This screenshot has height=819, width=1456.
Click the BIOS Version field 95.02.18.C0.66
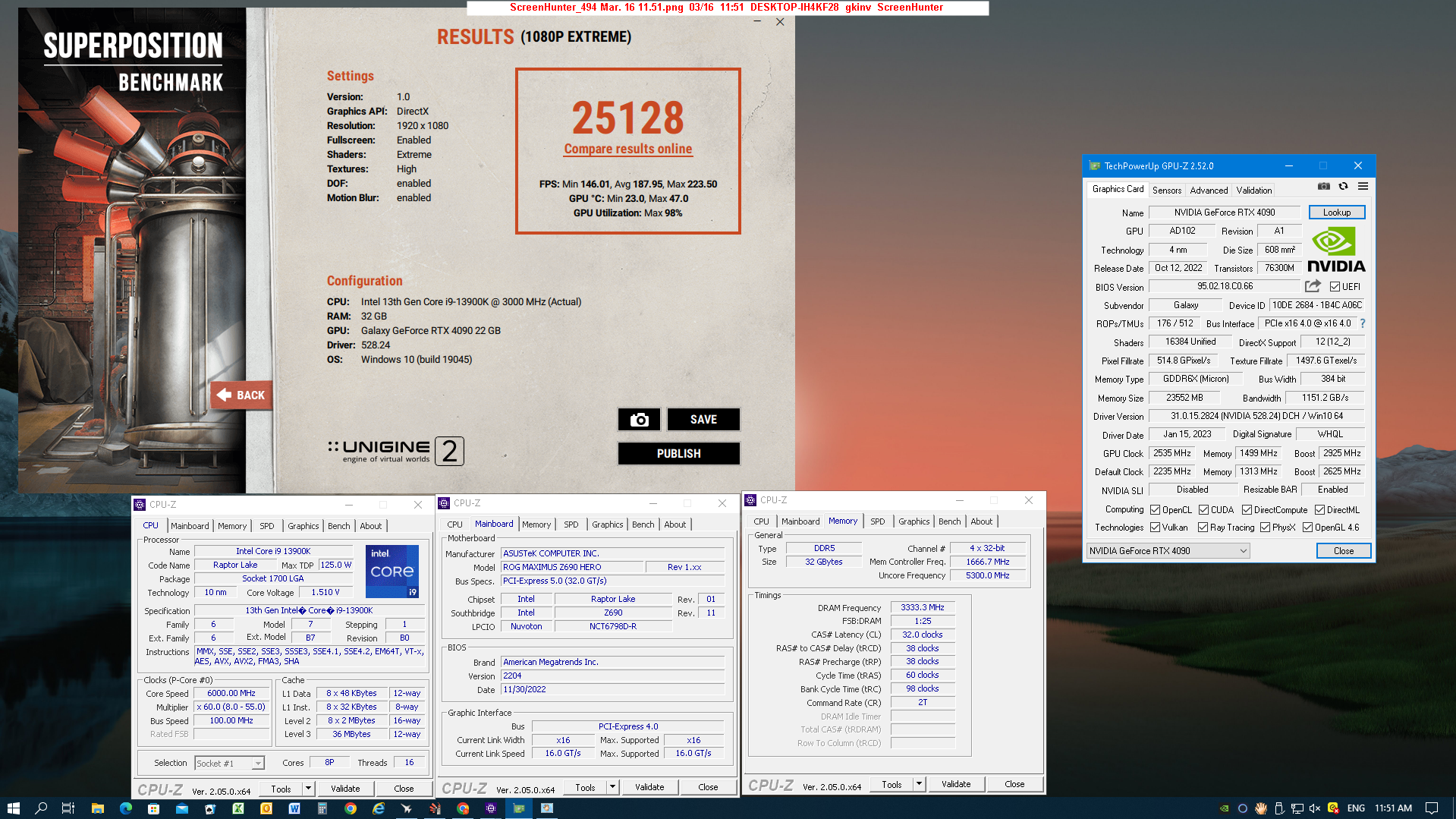click(1225, 286)
